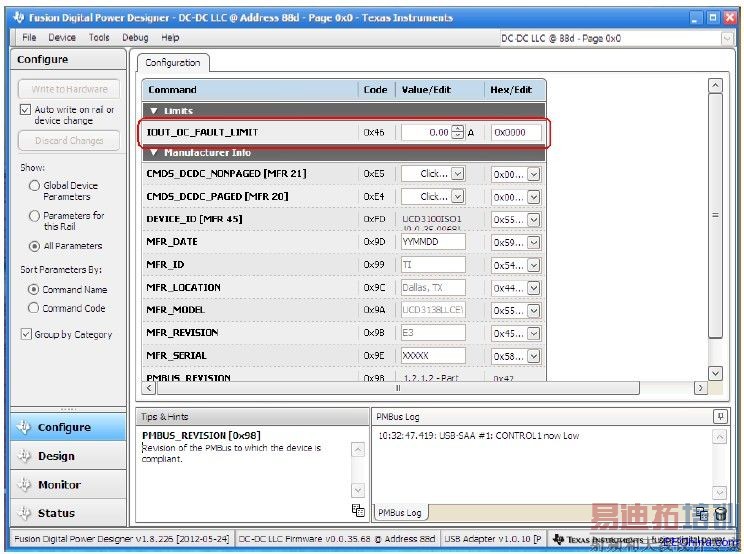Open the Monitor section
744x554 pixels.
tap(68, 484)
